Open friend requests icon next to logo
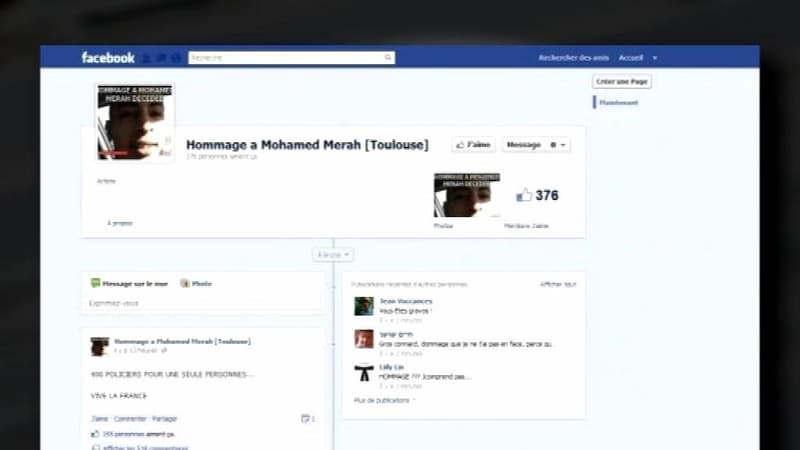Screen dimensions: 800x450 point(146,58)
